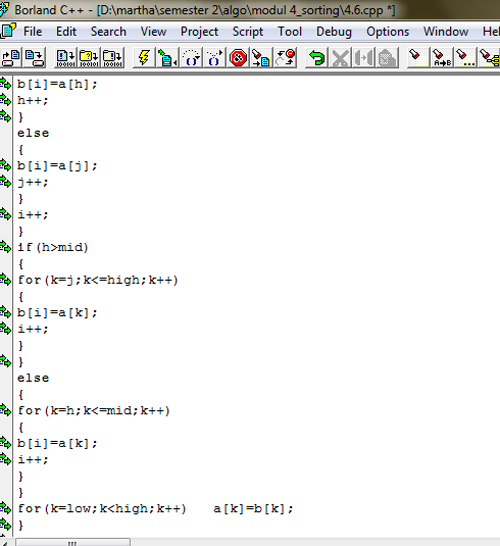Click flashlight icon pointing to a document
Image resolution: width=500 pixels, height=546 pixels.
point(261,57)
